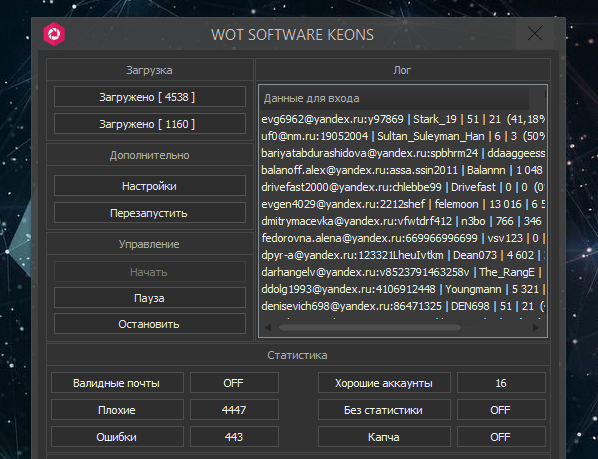
Task: Select the bariyatabdurashidova@yandex.ru log row
Action: 403,153
